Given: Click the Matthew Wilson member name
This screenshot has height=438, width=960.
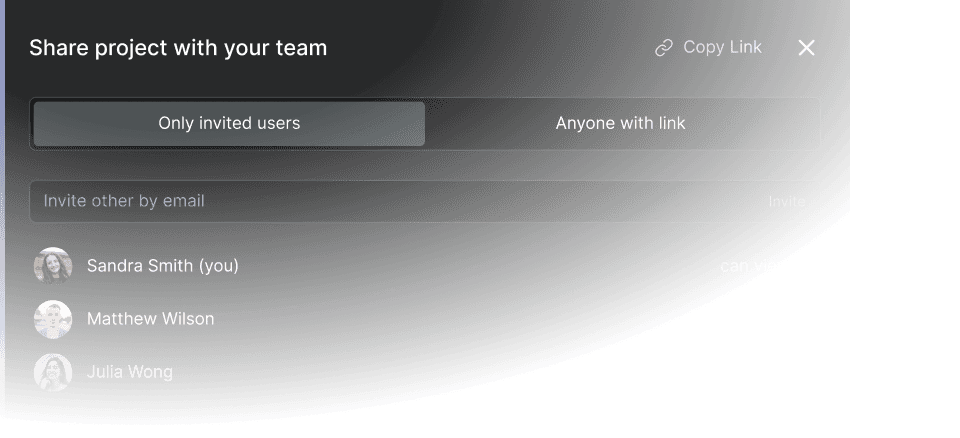Looking at the screenshot, I should [x=151, y=319].
